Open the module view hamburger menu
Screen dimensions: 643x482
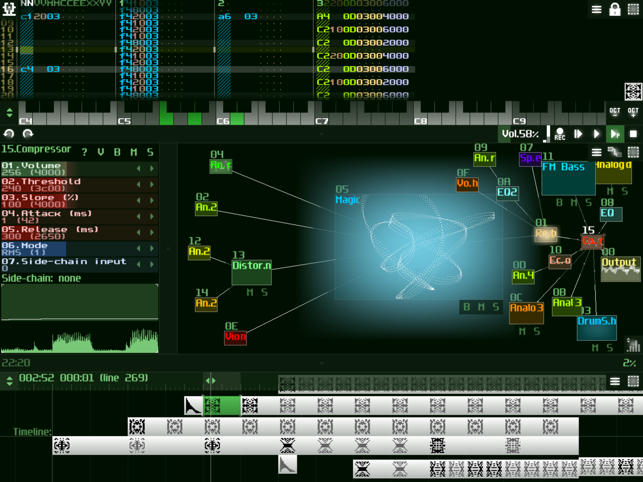point(597,152)
